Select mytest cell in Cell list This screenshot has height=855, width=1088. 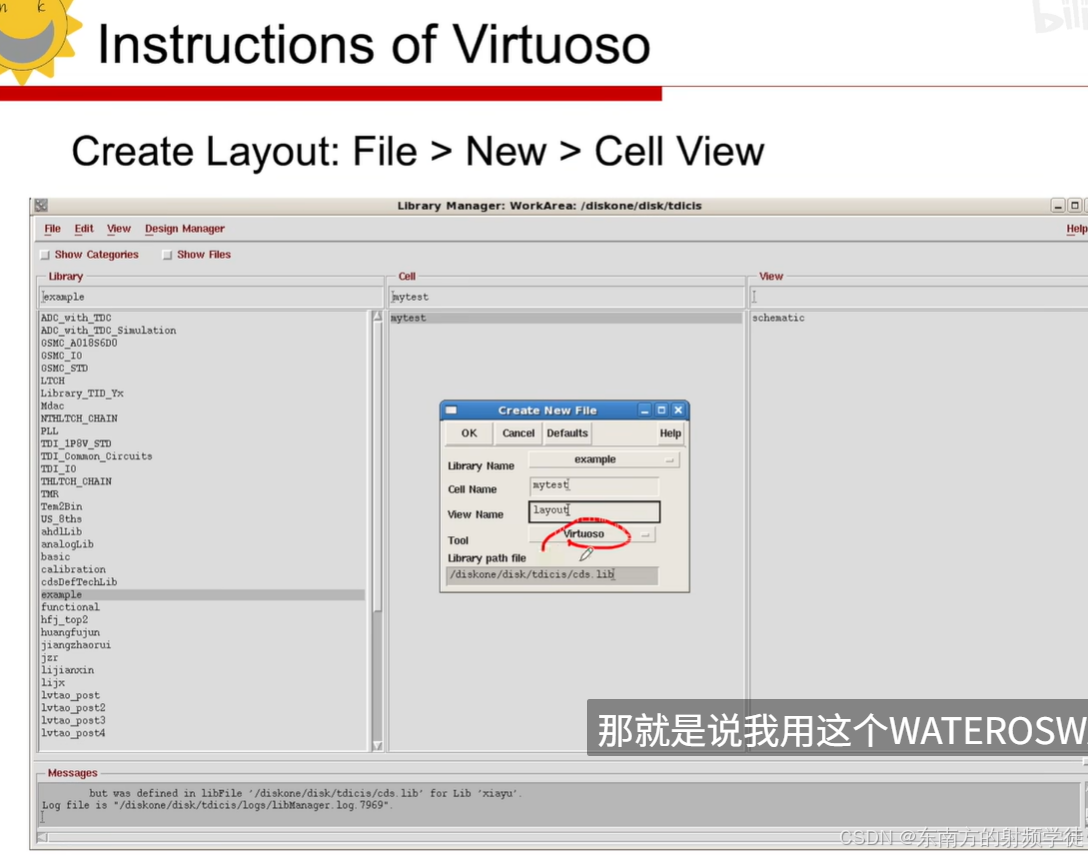pos(566,318)
